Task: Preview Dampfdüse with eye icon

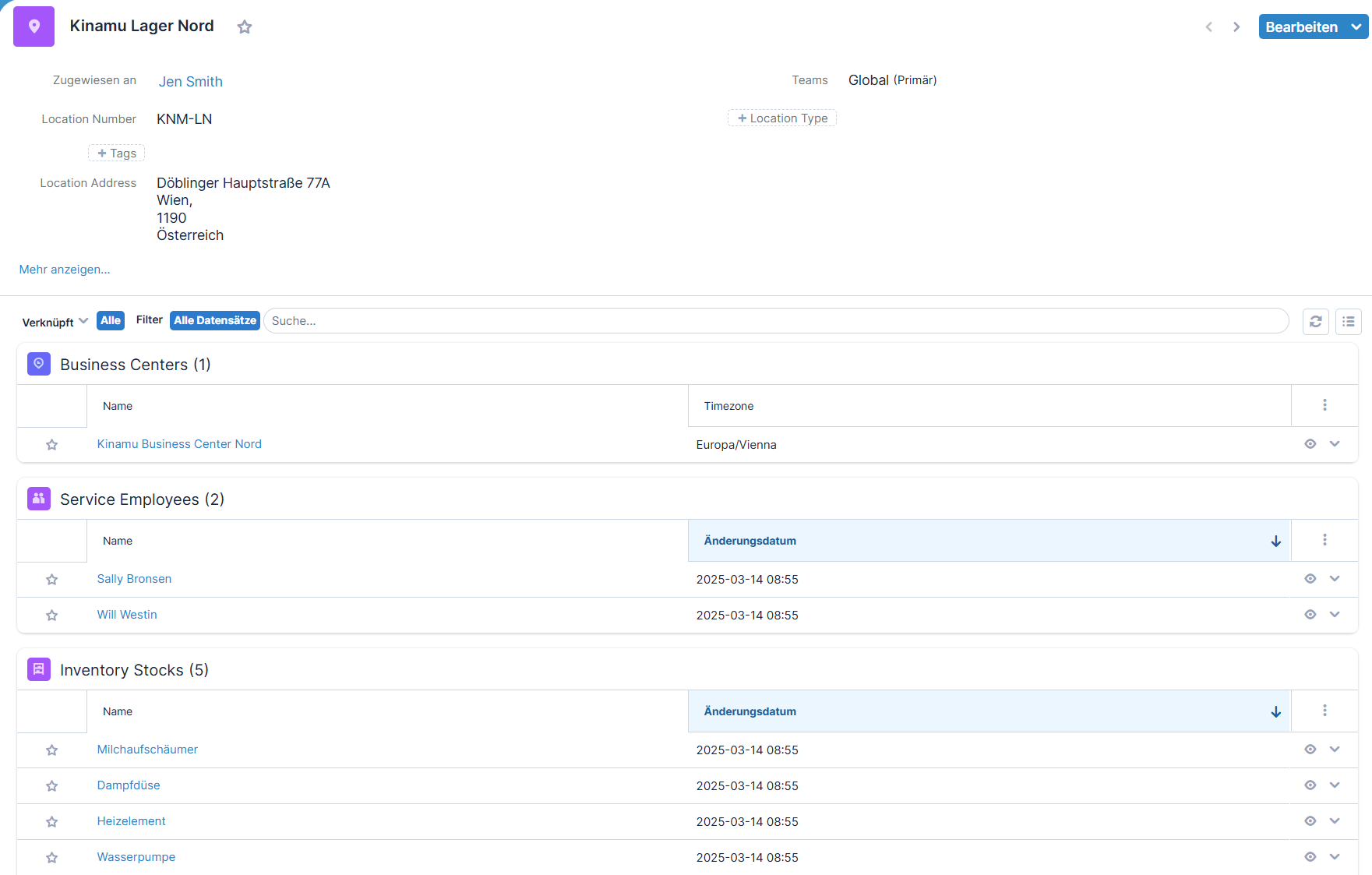Action: click(1310, 785)
